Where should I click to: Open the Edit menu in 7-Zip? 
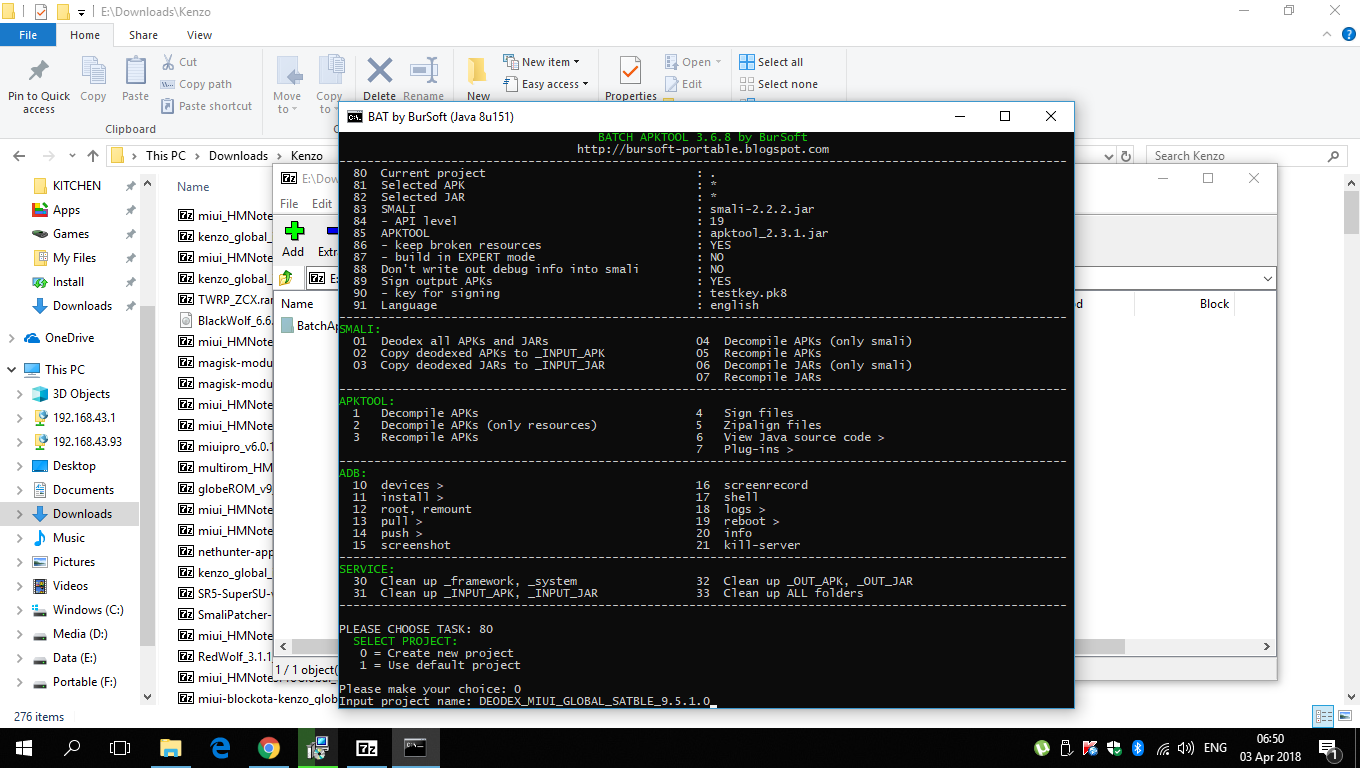[322, 202]
